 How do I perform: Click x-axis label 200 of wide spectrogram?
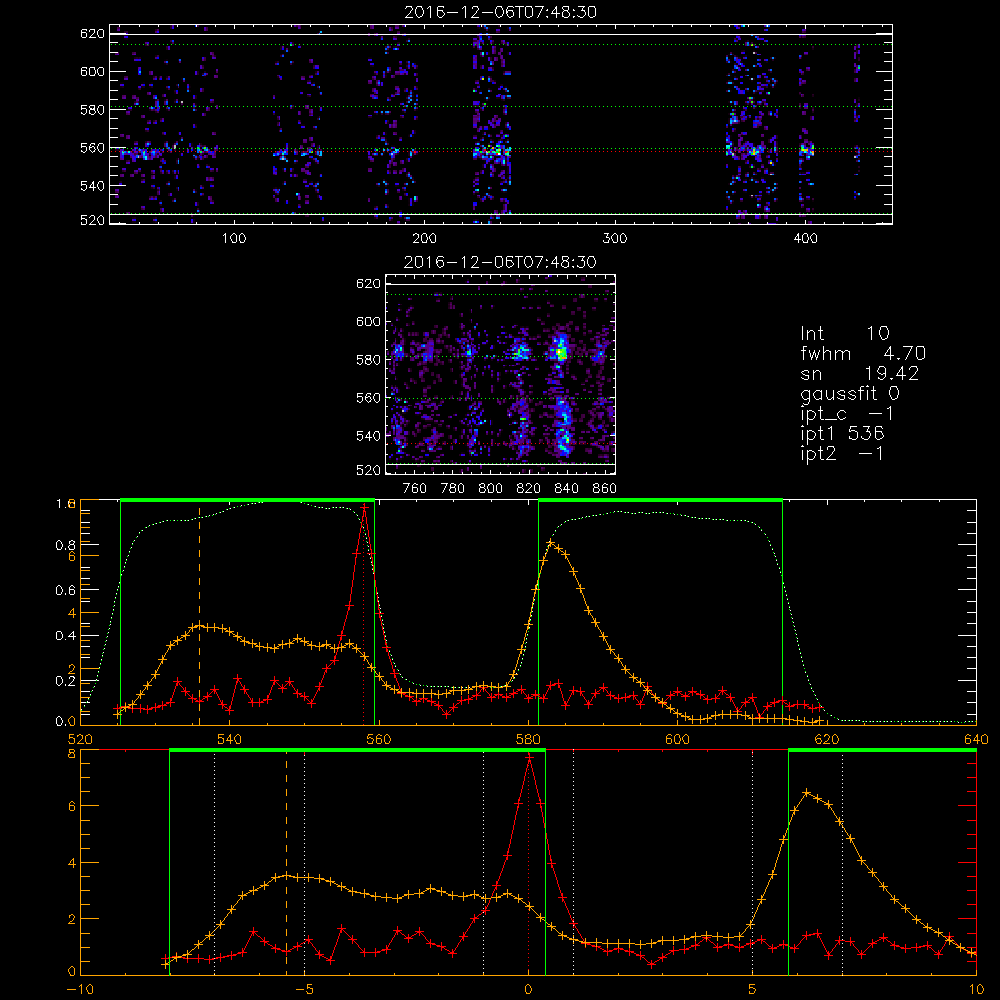[424, 239]
